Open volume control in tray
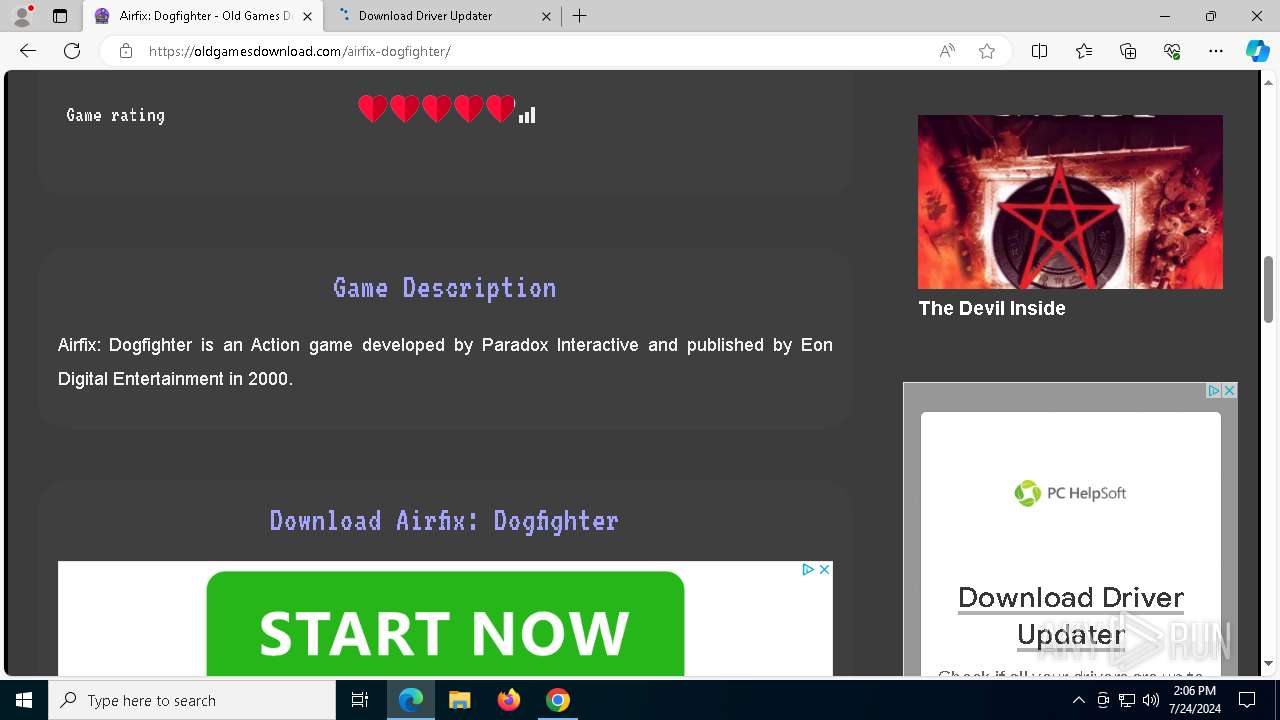The width and height of the screenshot is (1280, 720). click(x=1151, y=700)
